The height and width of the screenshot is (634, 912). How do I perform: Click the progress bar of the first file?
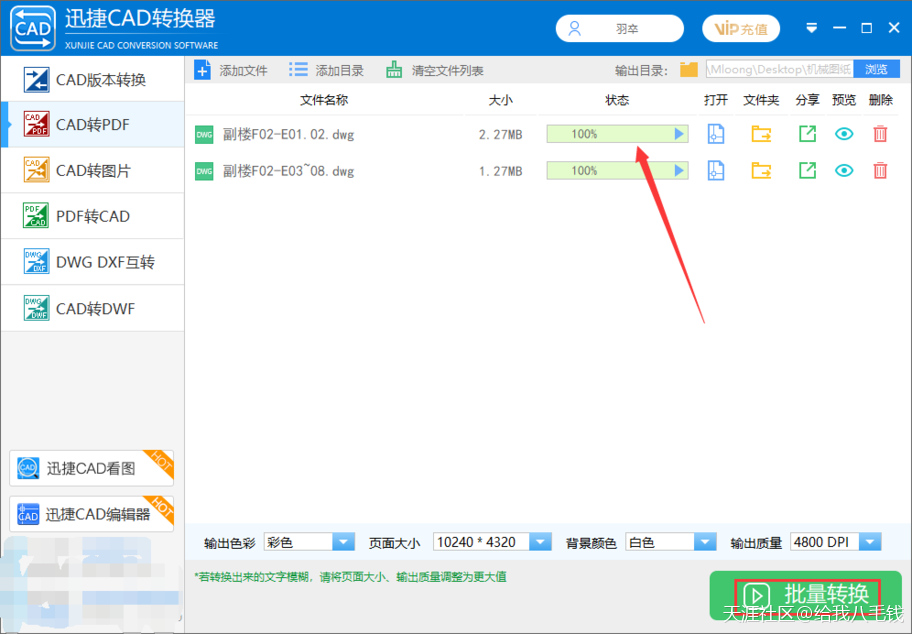pyautogui.click(x=617, y=133)
